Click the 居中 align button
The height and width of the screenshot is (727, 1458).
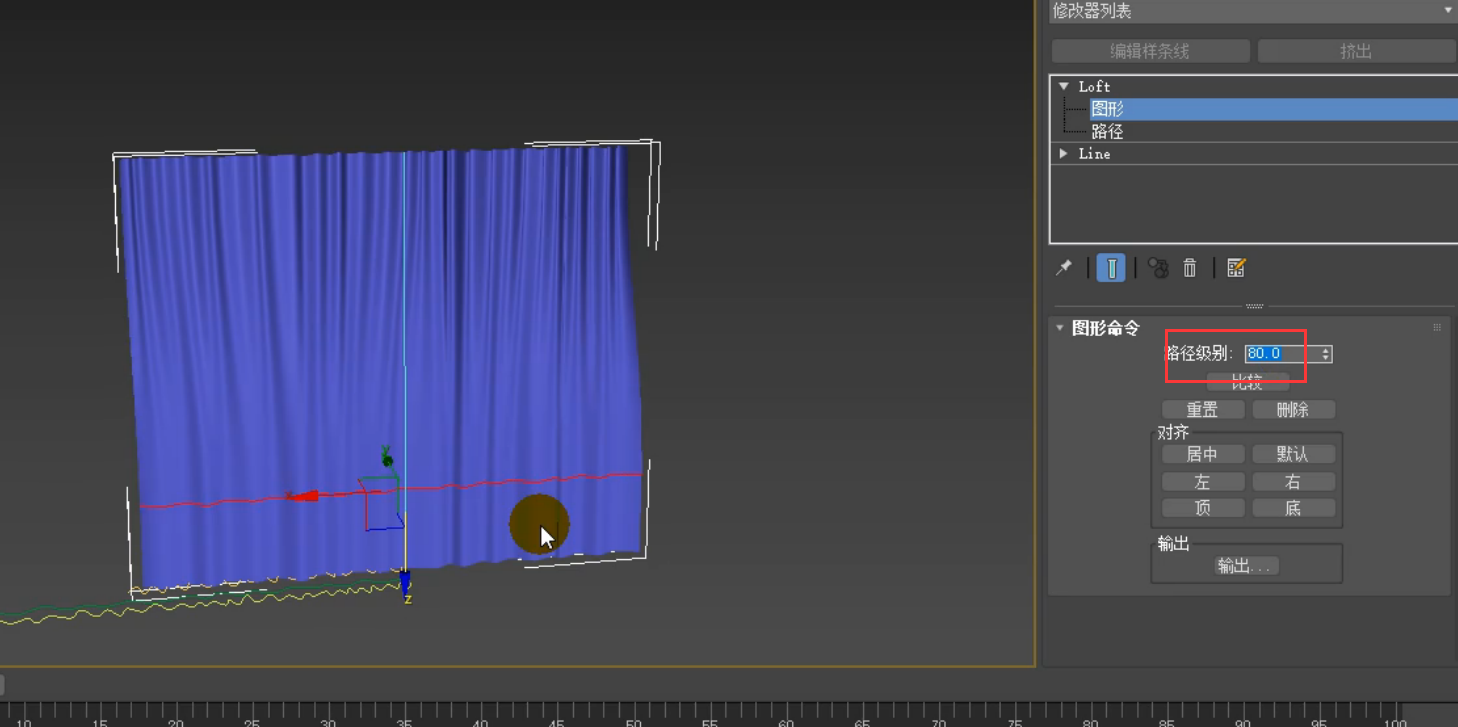coord(1203,454)
